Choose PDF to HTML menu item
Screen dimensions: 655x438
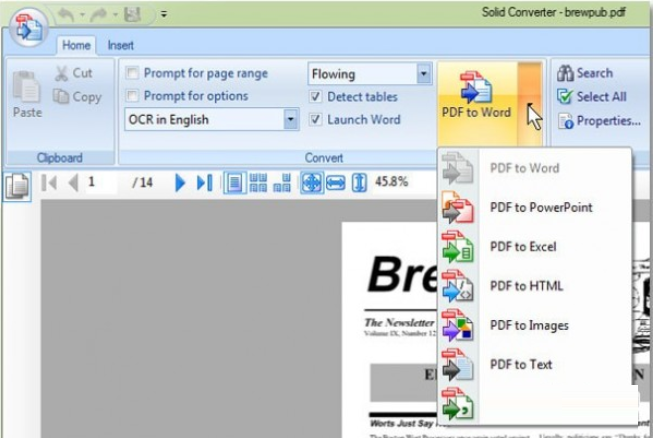pos(534,286)
